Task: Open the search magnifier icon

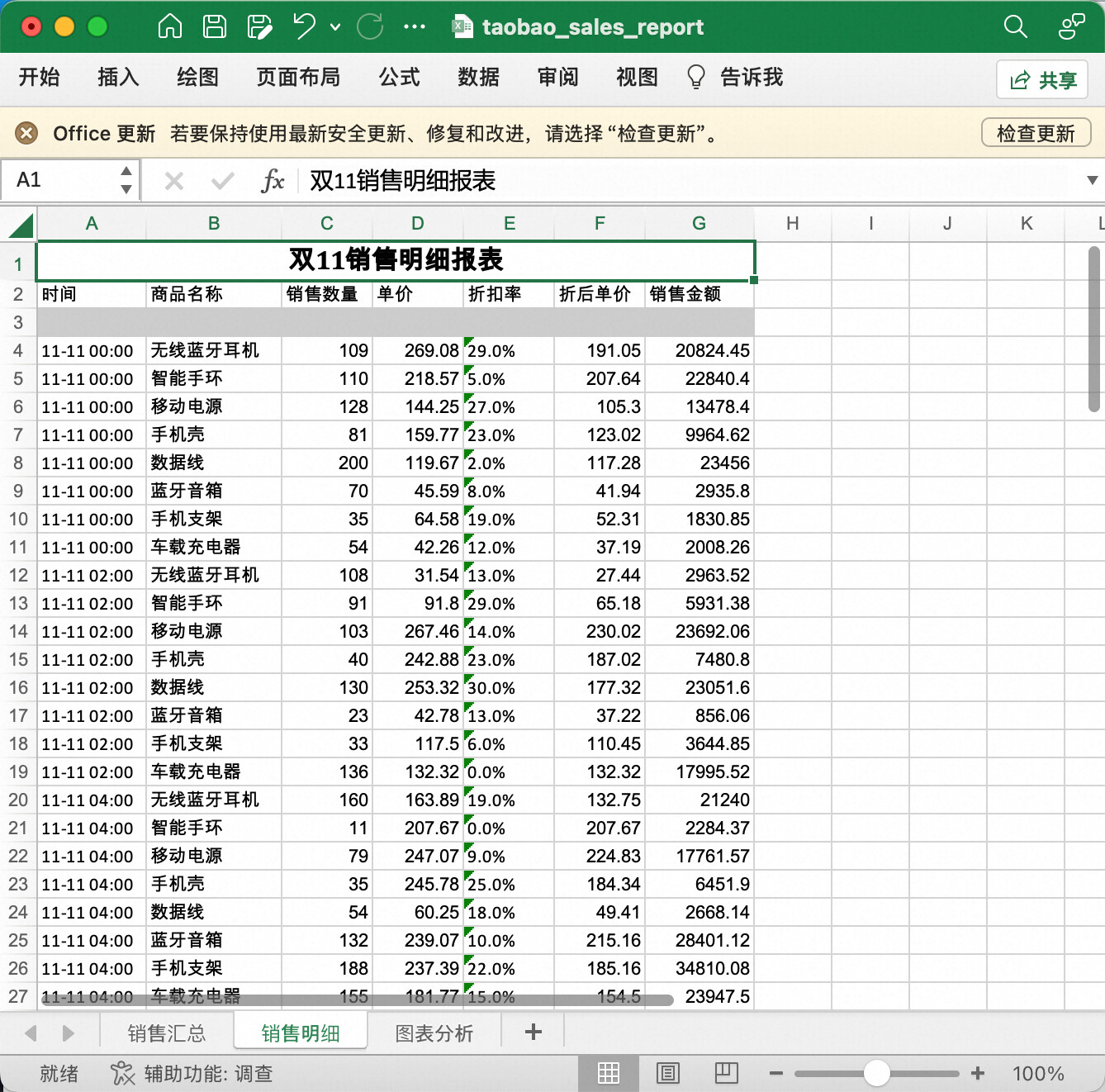Action: point(1015,26)
